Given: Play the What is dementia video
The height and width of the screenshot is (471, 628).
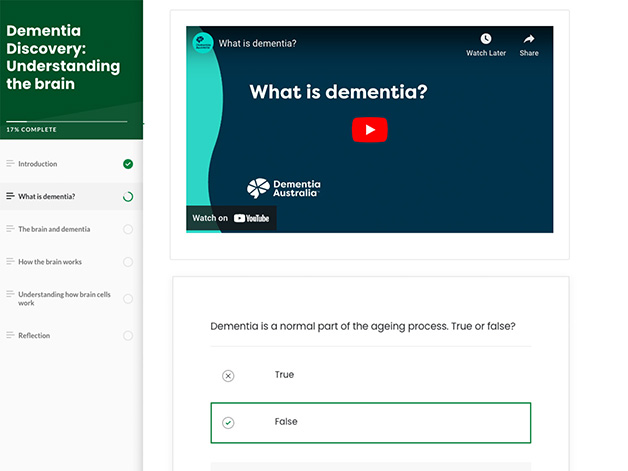Looking at the screenshot, I should tap(369, 130).
